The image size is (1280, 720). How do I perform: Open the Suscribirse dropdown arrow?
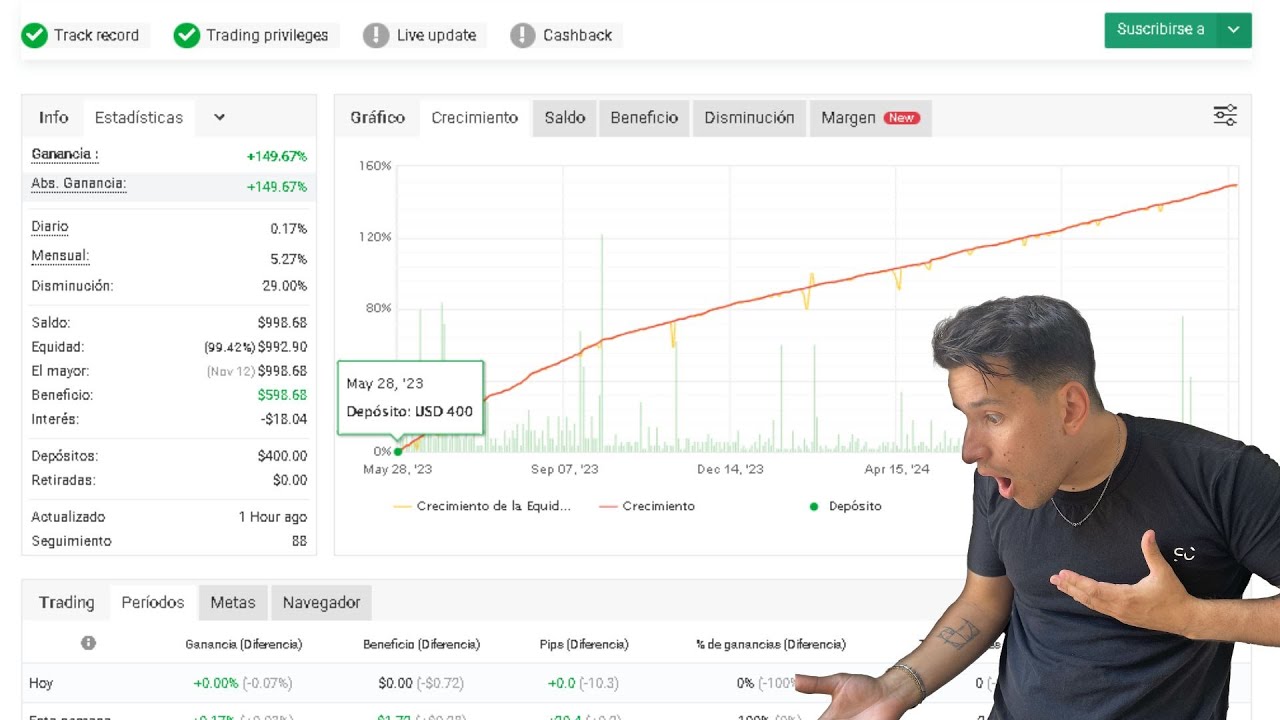tap(1234, 30)
